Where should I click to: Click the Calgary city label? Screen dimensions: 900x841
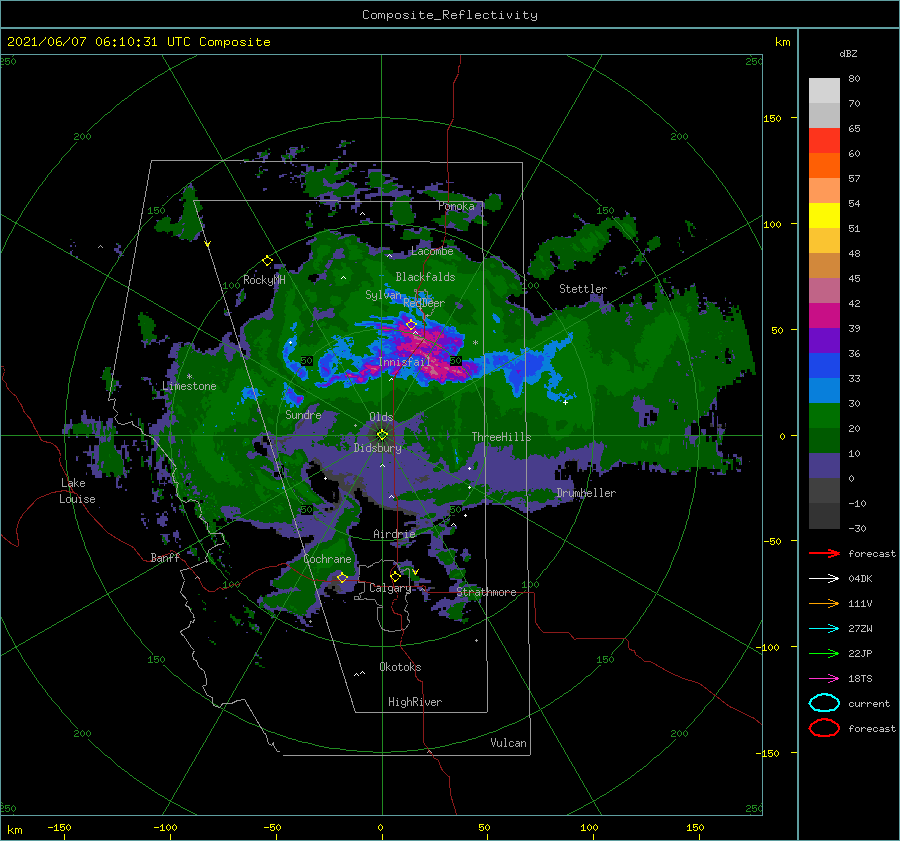click(390, 588)
